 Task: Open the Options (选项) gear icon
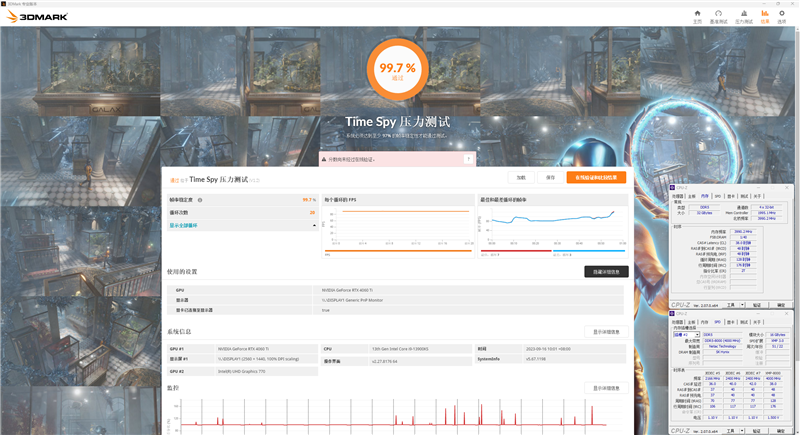tap(782, 16)
